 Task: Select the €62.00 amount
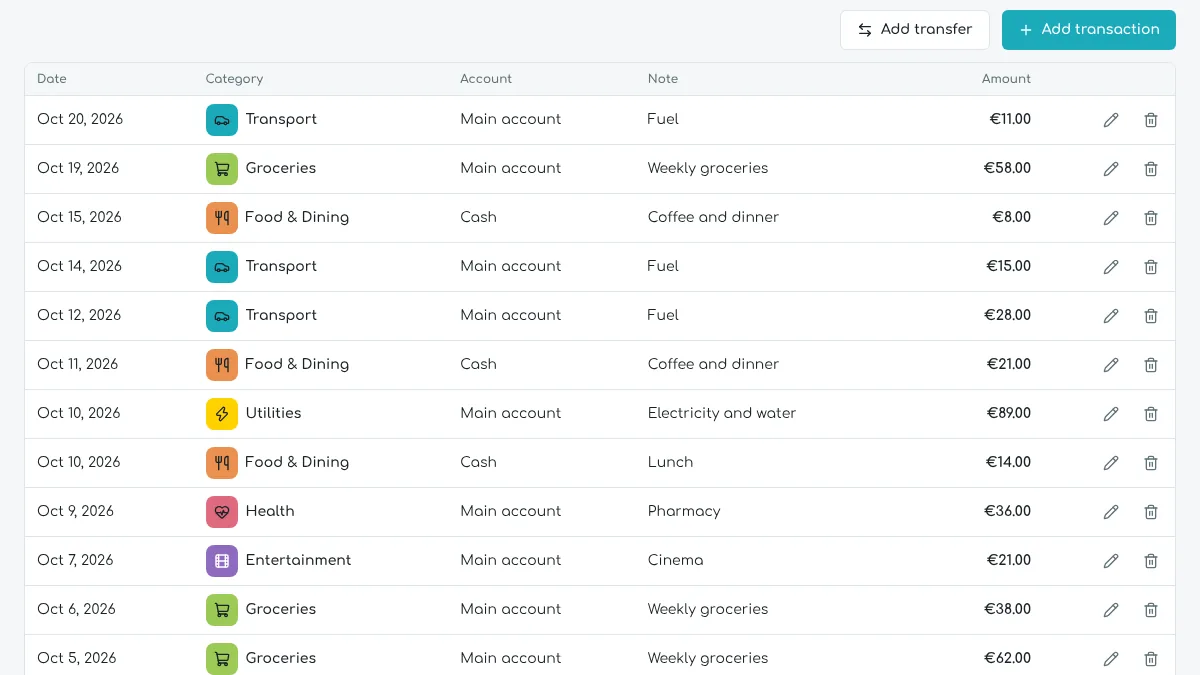pyautogui.click(x=1007, y=658)
